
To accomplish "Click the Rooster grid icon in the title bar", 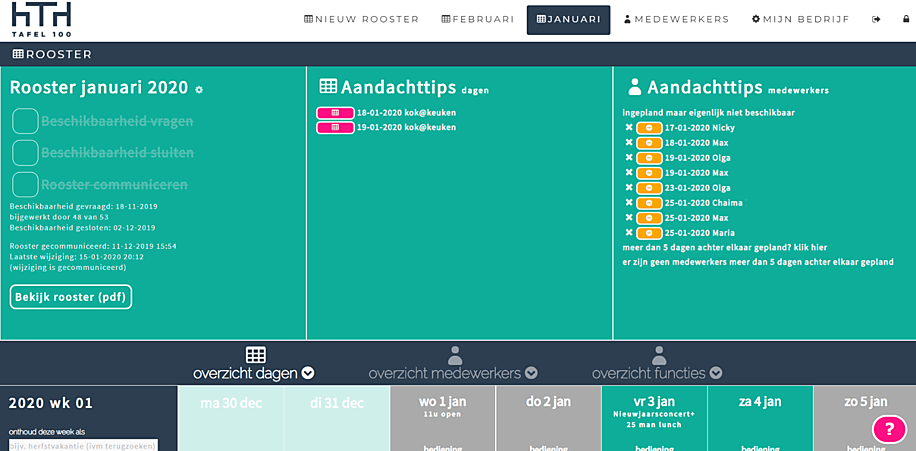I will click(x=18, y=54).
